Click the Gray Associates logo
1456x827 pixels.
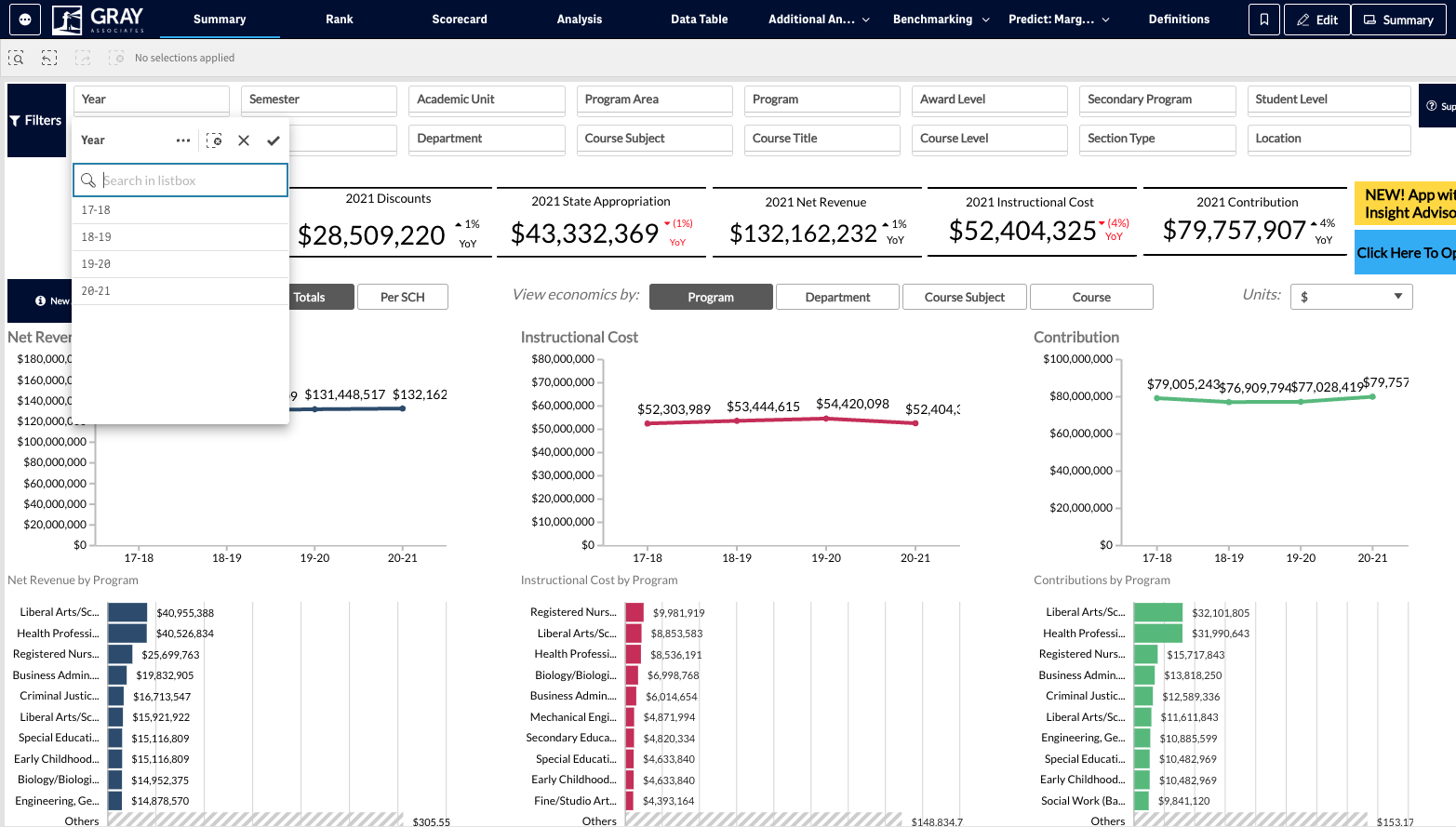click(99, 19)
